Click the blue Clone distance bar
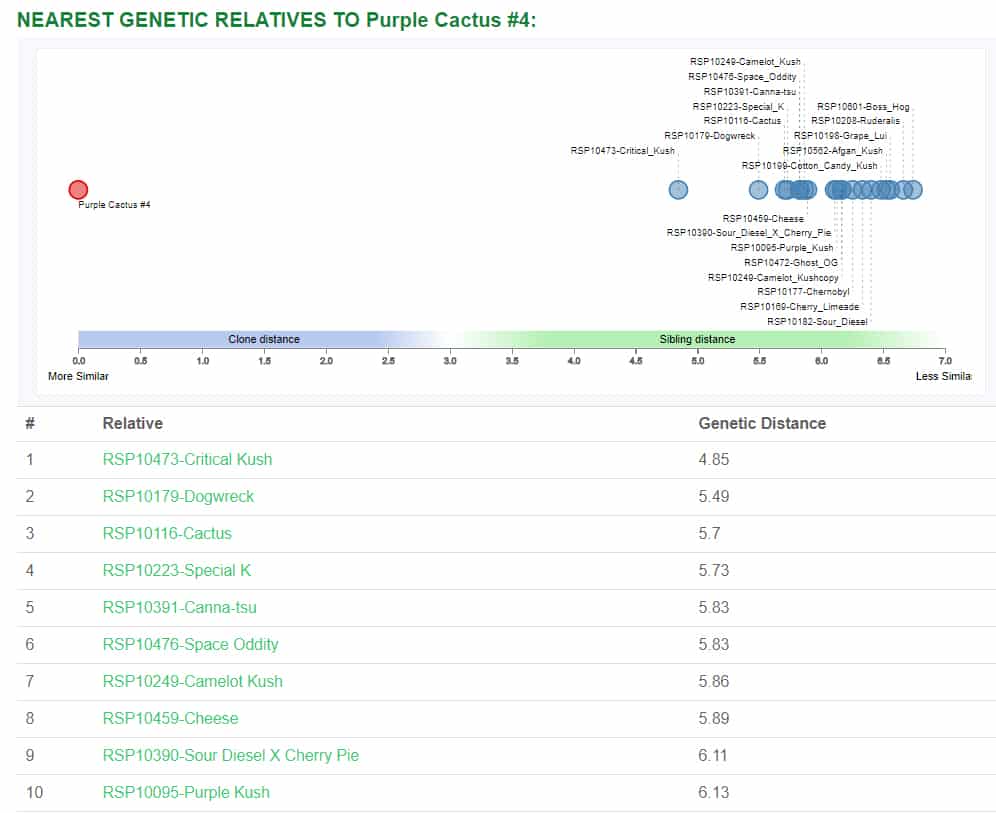The width and height of the screenshot is (996, 813). [263, 339]
